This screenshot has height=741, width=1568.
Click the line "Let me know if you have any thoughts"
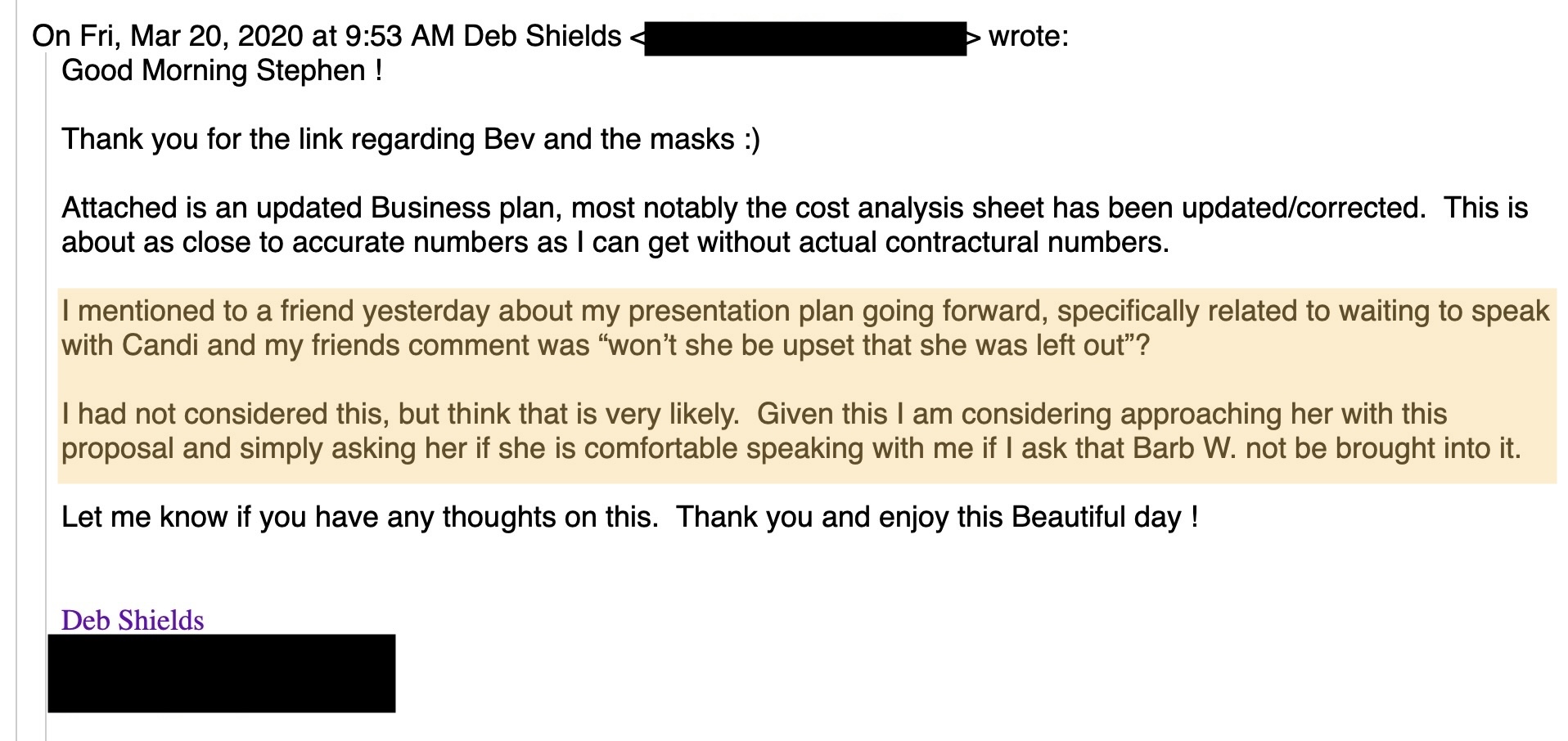pyautogui.click(x=358, y=518)
